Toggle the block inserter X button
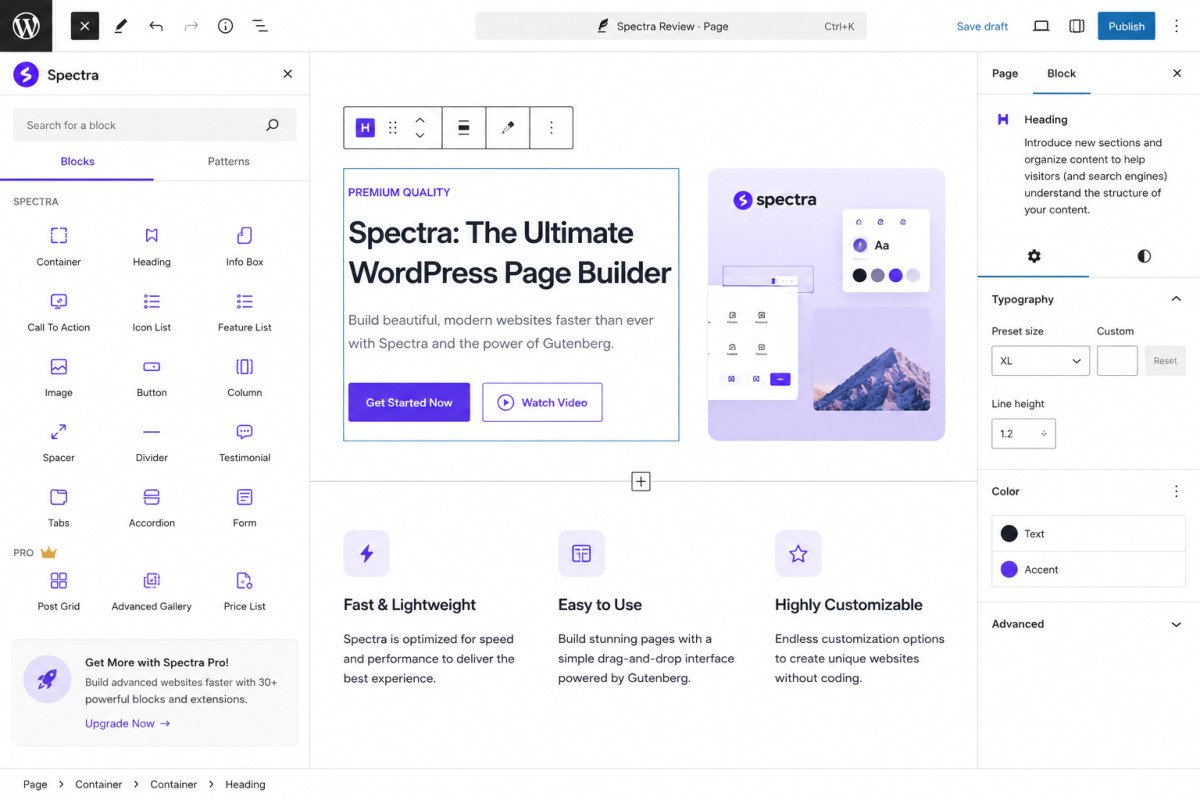This screenshot has height=800, width=1200. click(x=85, y=26)
